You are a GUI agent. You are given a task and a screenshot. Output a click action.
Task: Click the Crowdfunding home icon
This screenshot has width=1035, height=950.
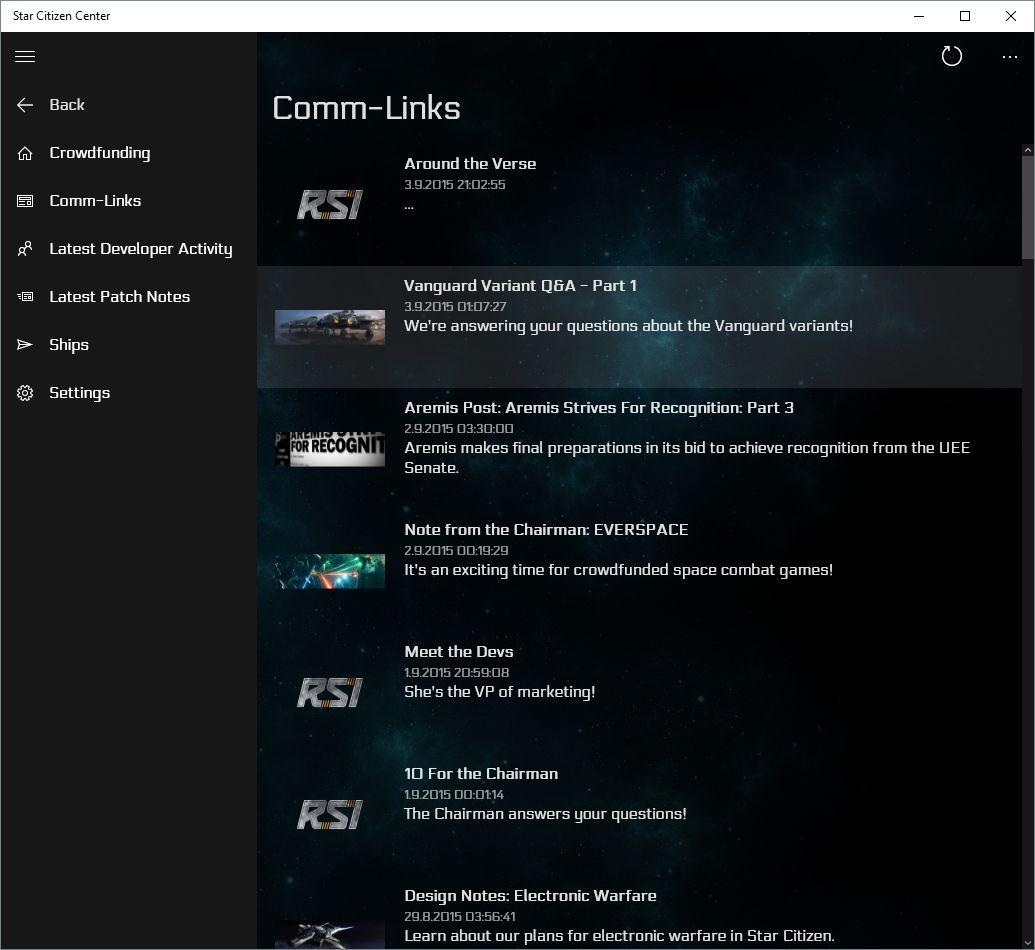pyautogui.click(x=24, y=153)
